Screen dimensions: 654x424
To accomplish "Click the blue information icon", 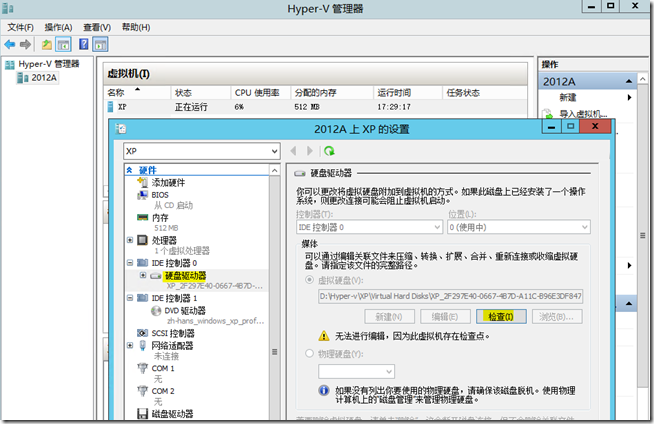I will [x=324, y=390].
